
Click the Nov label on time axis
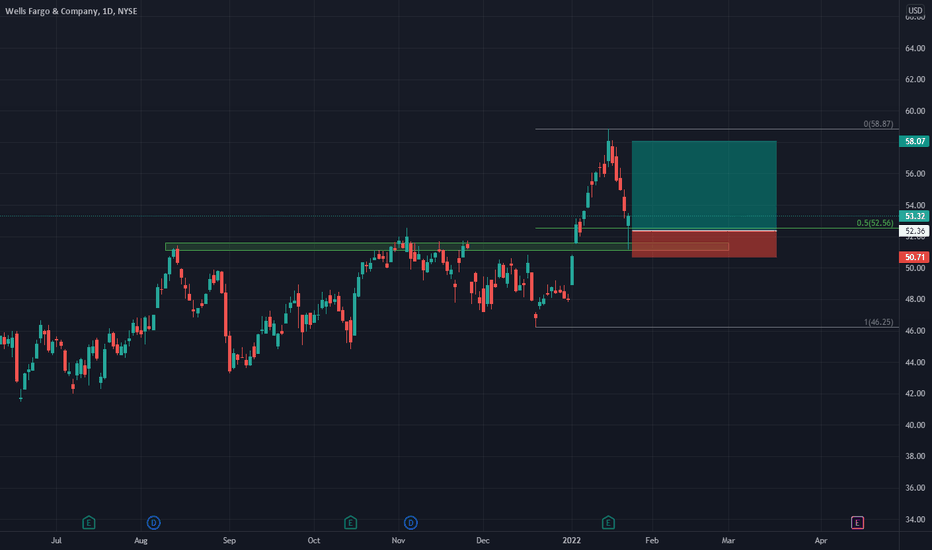(398, 540)
